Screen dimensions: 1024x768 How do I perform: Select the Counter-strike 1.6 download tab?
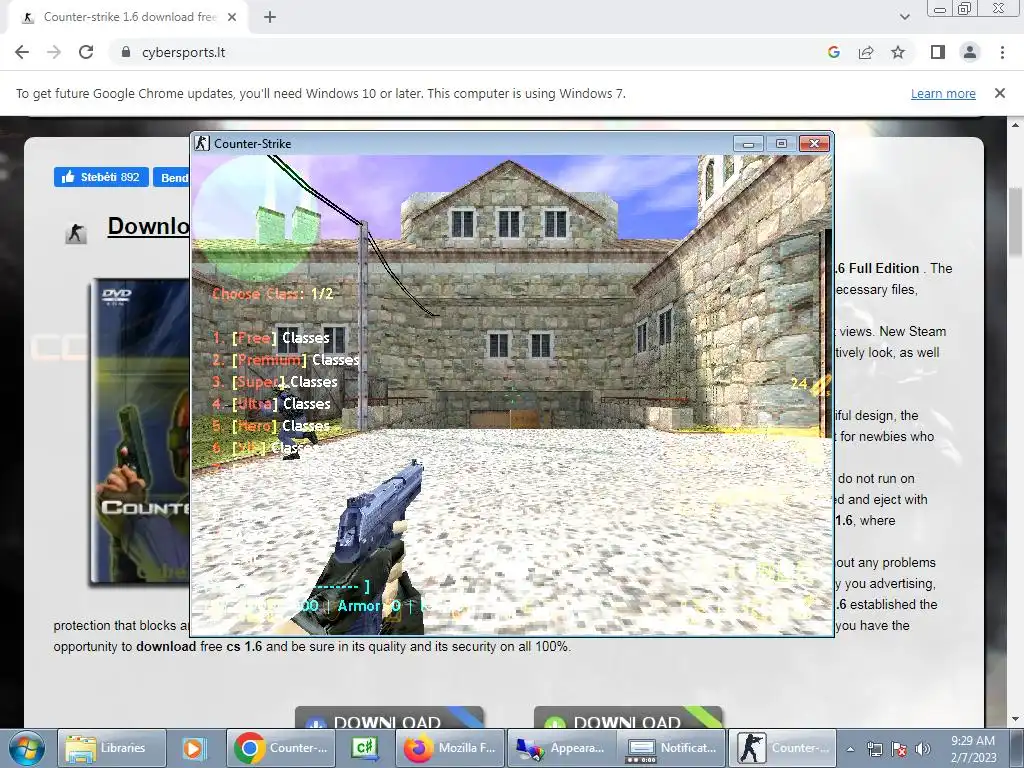pyautogui.click(x=129, y=17)
